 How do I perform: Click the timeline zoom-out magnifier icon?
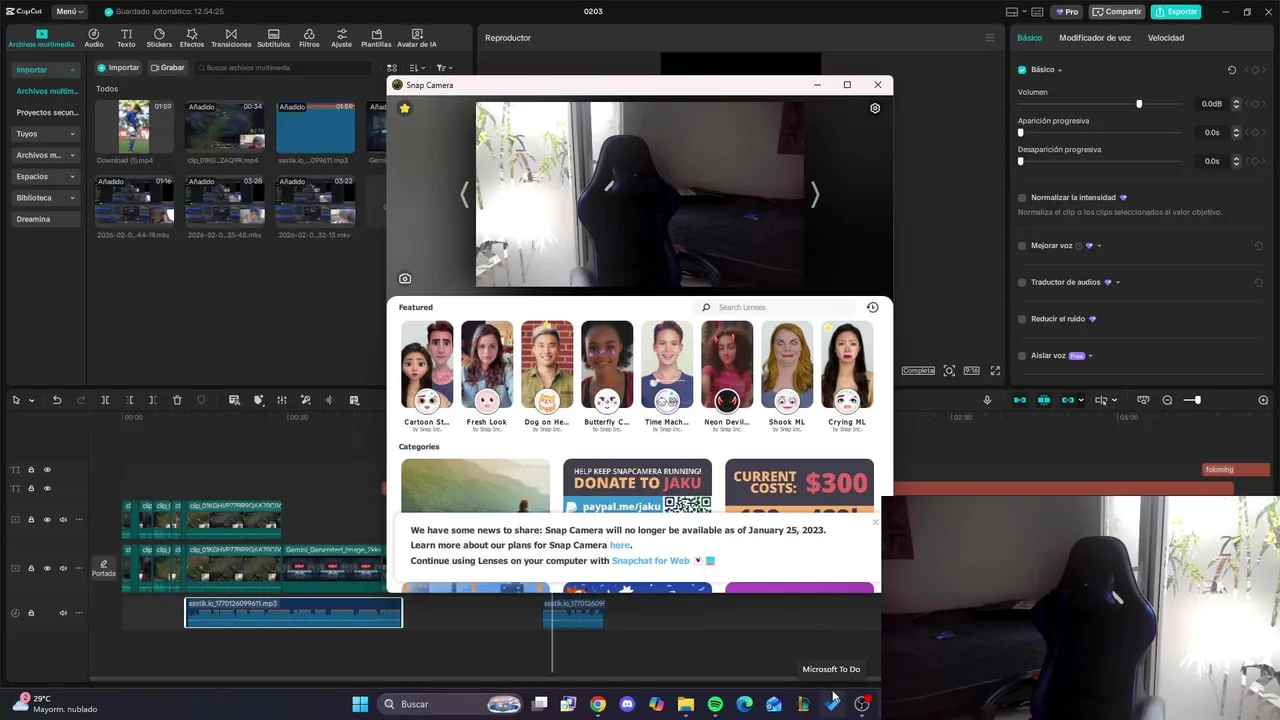pos(1167,400)
